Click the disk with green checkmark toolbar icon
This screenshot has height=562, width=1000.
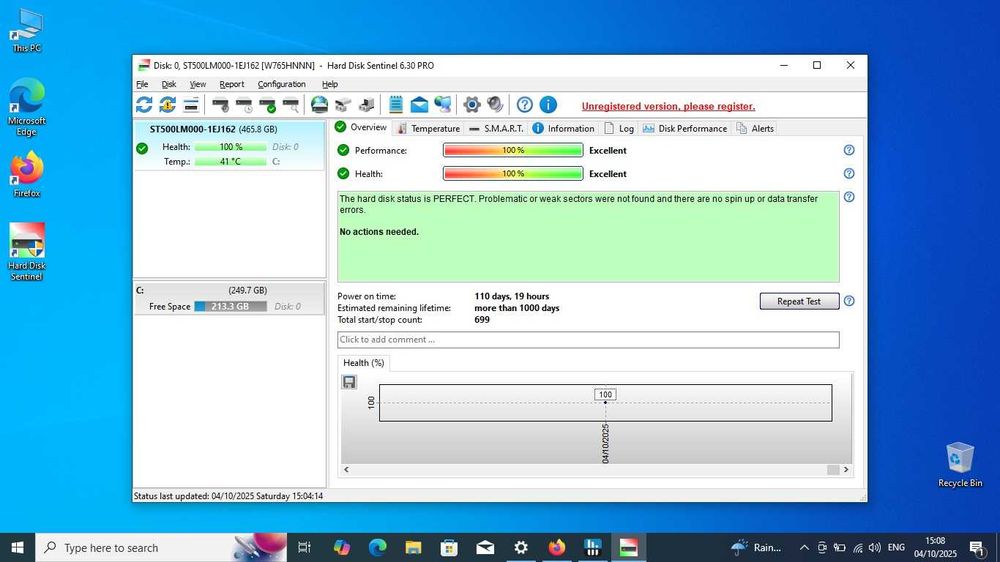click(268, 105)
